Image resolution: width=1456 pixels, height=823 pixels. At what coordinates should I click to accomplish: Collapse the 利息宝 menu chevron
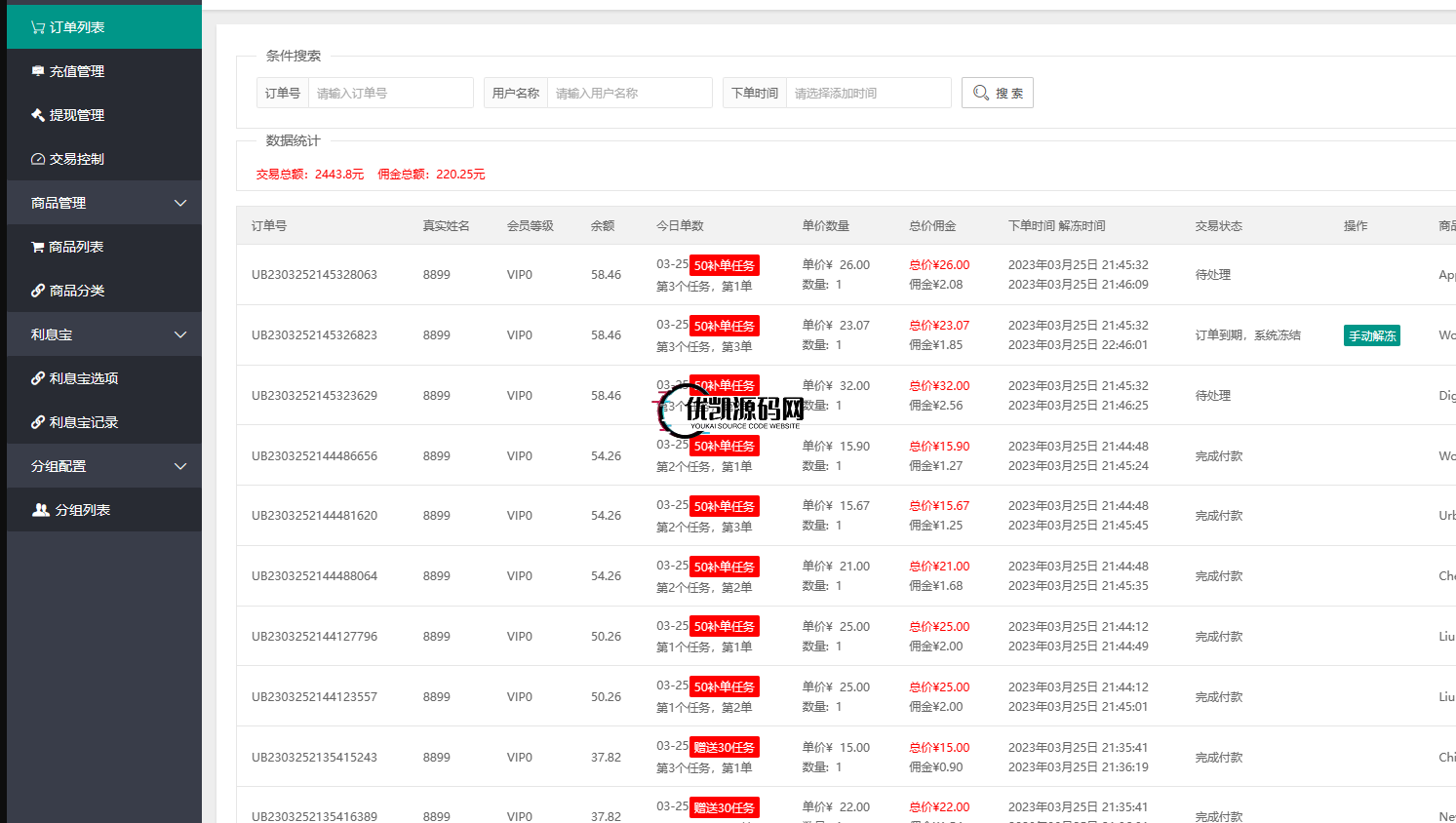[180, 334]
